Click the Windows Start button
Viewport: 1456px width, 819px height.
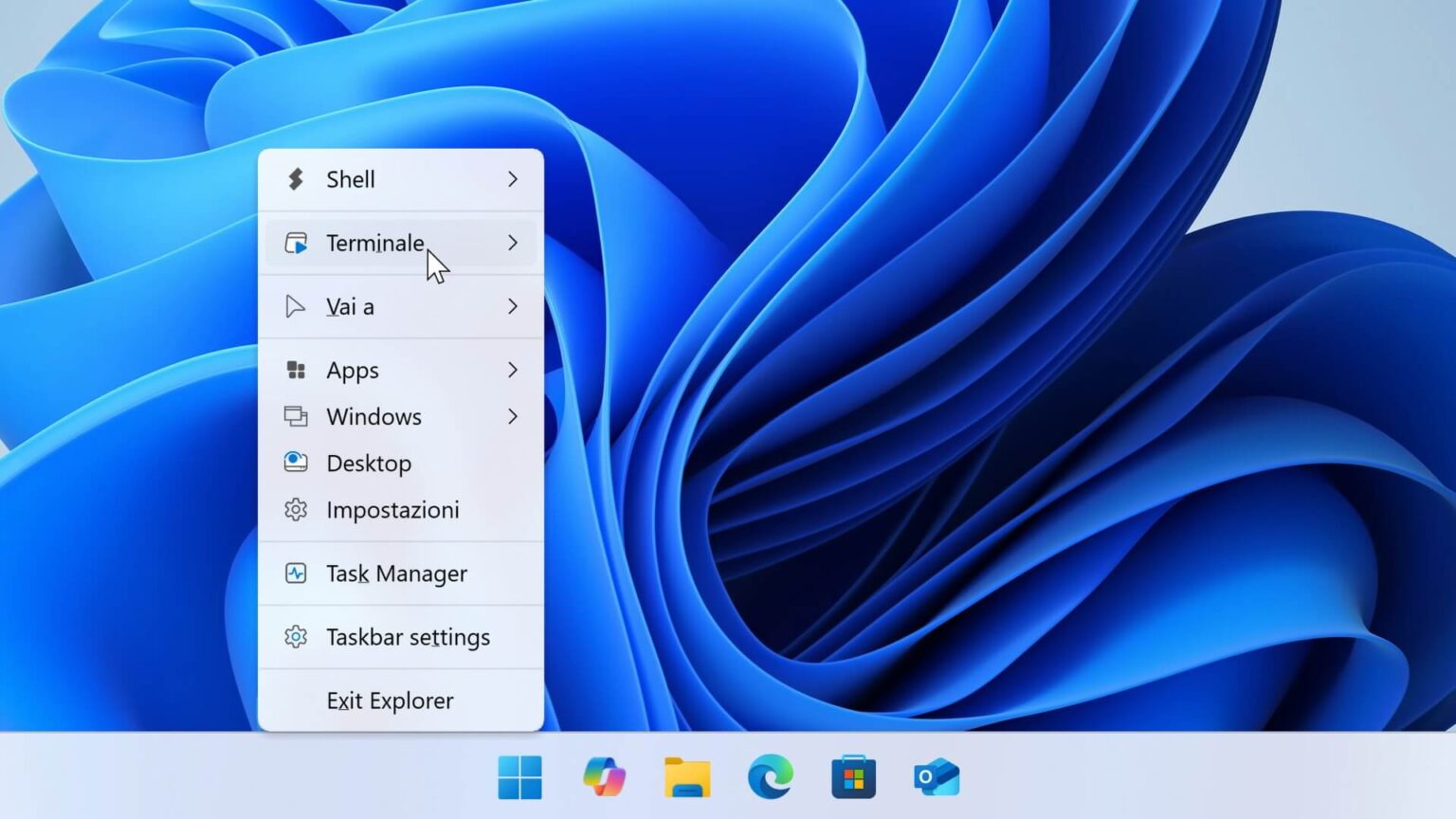pyautogui.click(x=519, y=777)
